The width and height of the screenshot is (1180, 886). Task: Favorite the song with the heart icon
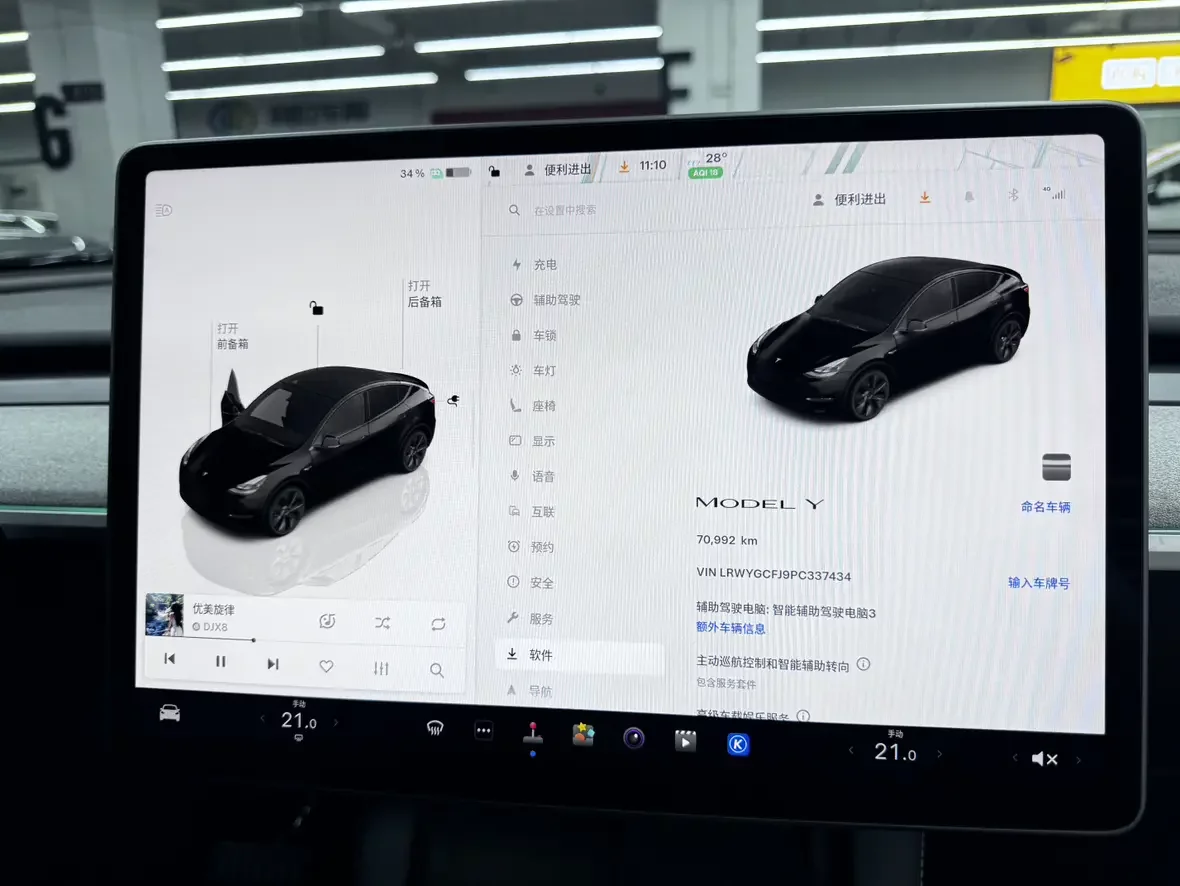[326, 666]
